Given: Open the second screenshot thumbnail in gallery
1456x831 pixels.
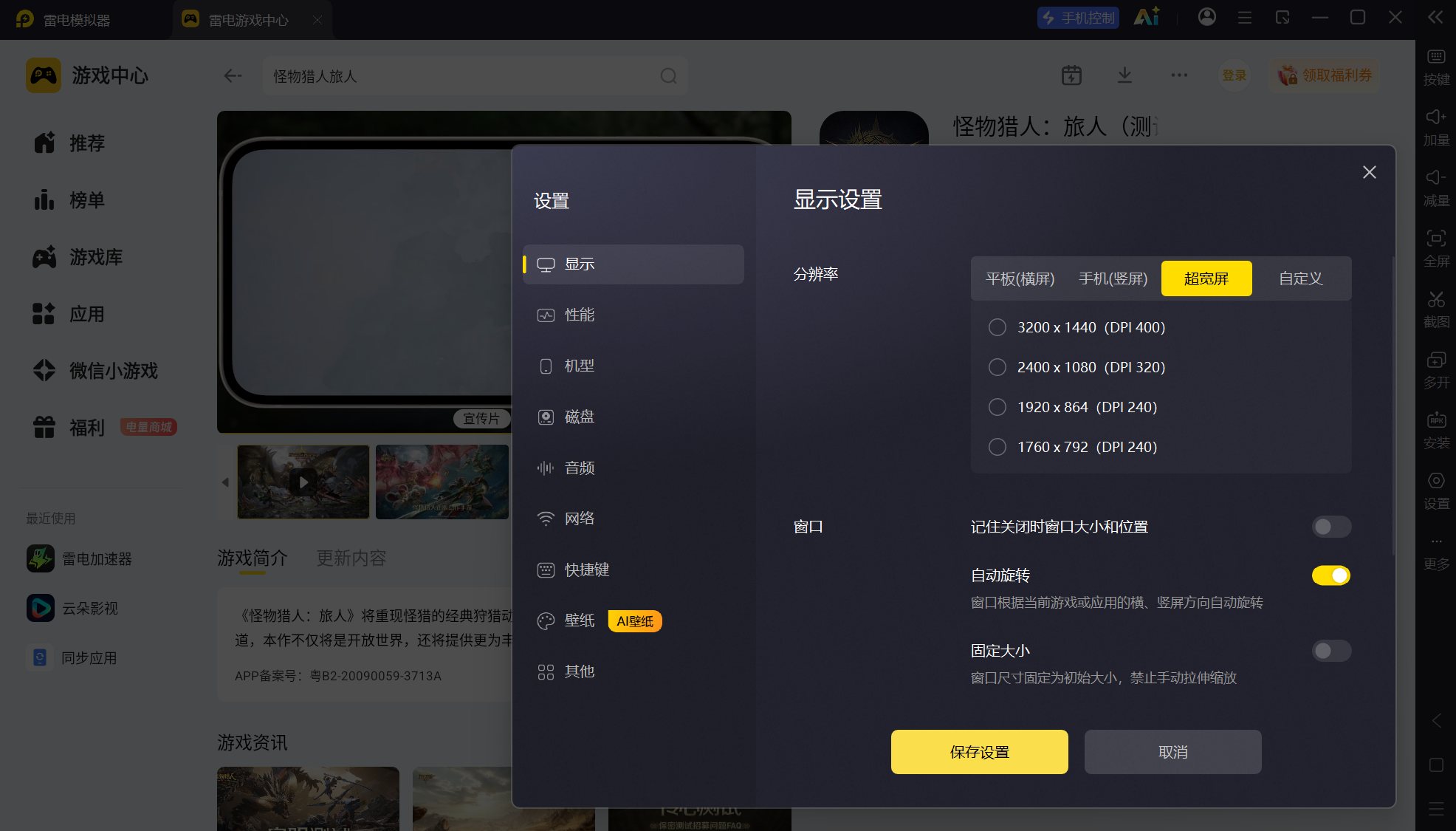Looking at the screenshot, I should [442, 482].
